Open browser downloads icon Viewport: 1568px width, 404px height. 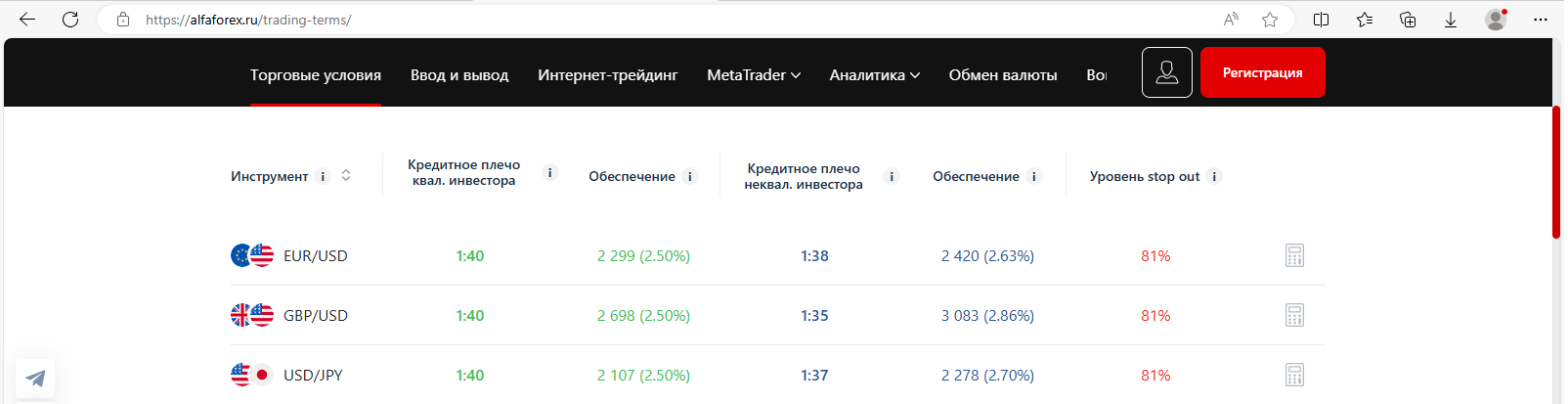coord(1451,20)
